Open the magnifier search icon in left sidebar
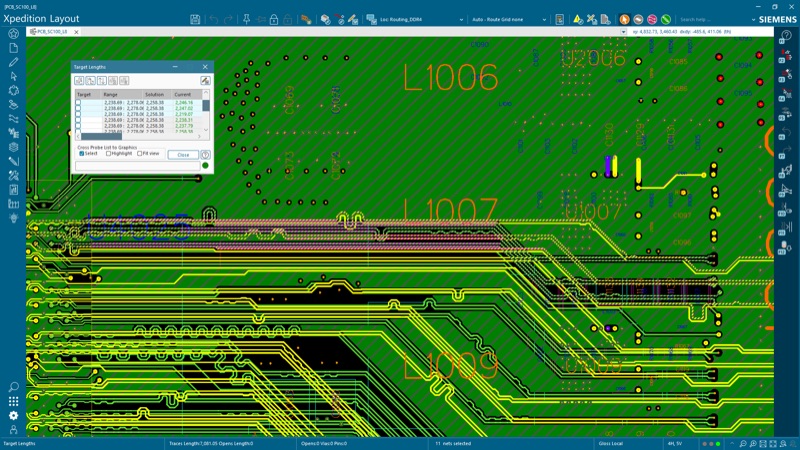The height and width of the screenshot is (450, 800). coord(13,387)
